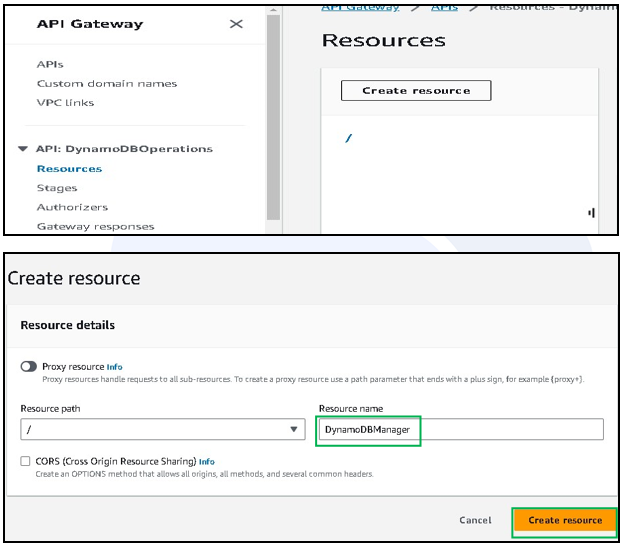
Task: Go to the API Gateway breadcrumb link
Action: pos(360,9)
